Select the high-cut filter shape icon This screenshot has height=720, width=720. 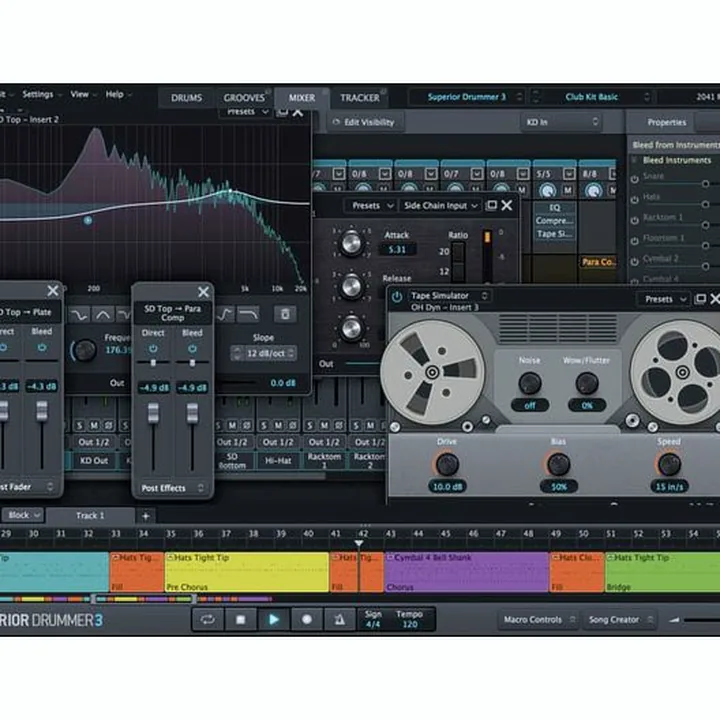tap(248, 314)
